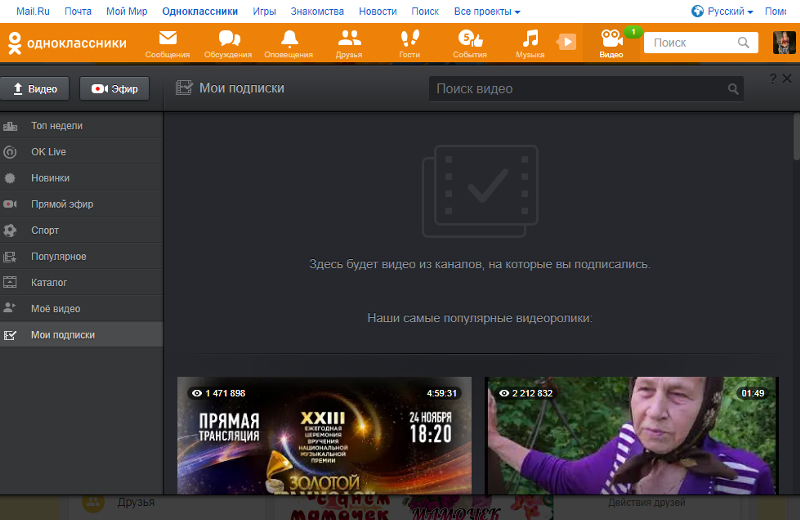
Task: Click the magnifier icon in video search
Action: (x=734, y=89)
